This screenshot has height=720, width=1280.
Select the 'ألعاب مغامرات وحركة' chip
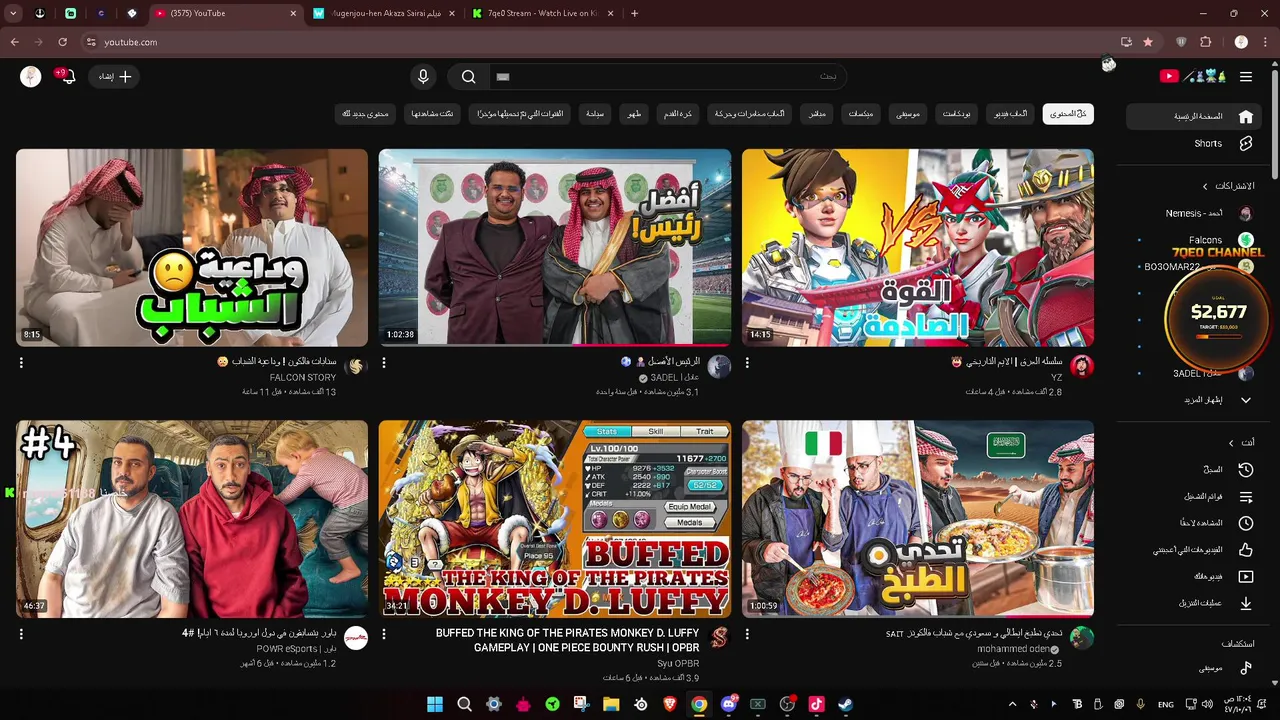pos(750,114)
